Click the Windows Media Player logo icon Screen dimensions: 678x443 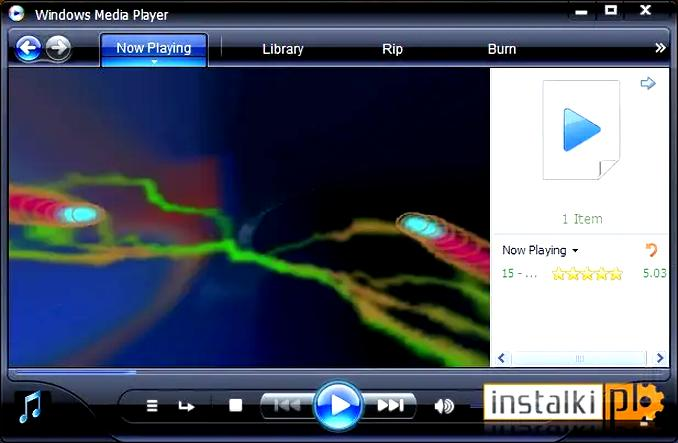click(16, 13)
